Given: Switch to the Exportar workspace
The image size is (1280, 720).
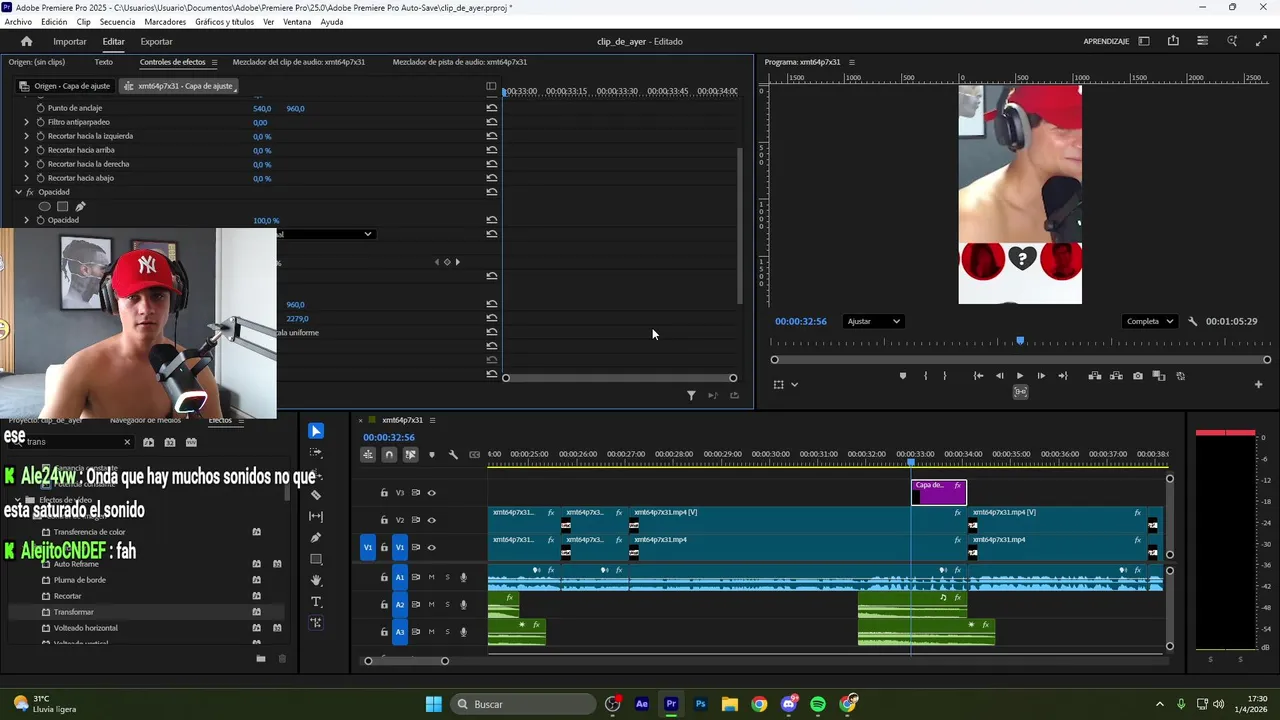Looking at the screenshot, I should tap(156, 41).
